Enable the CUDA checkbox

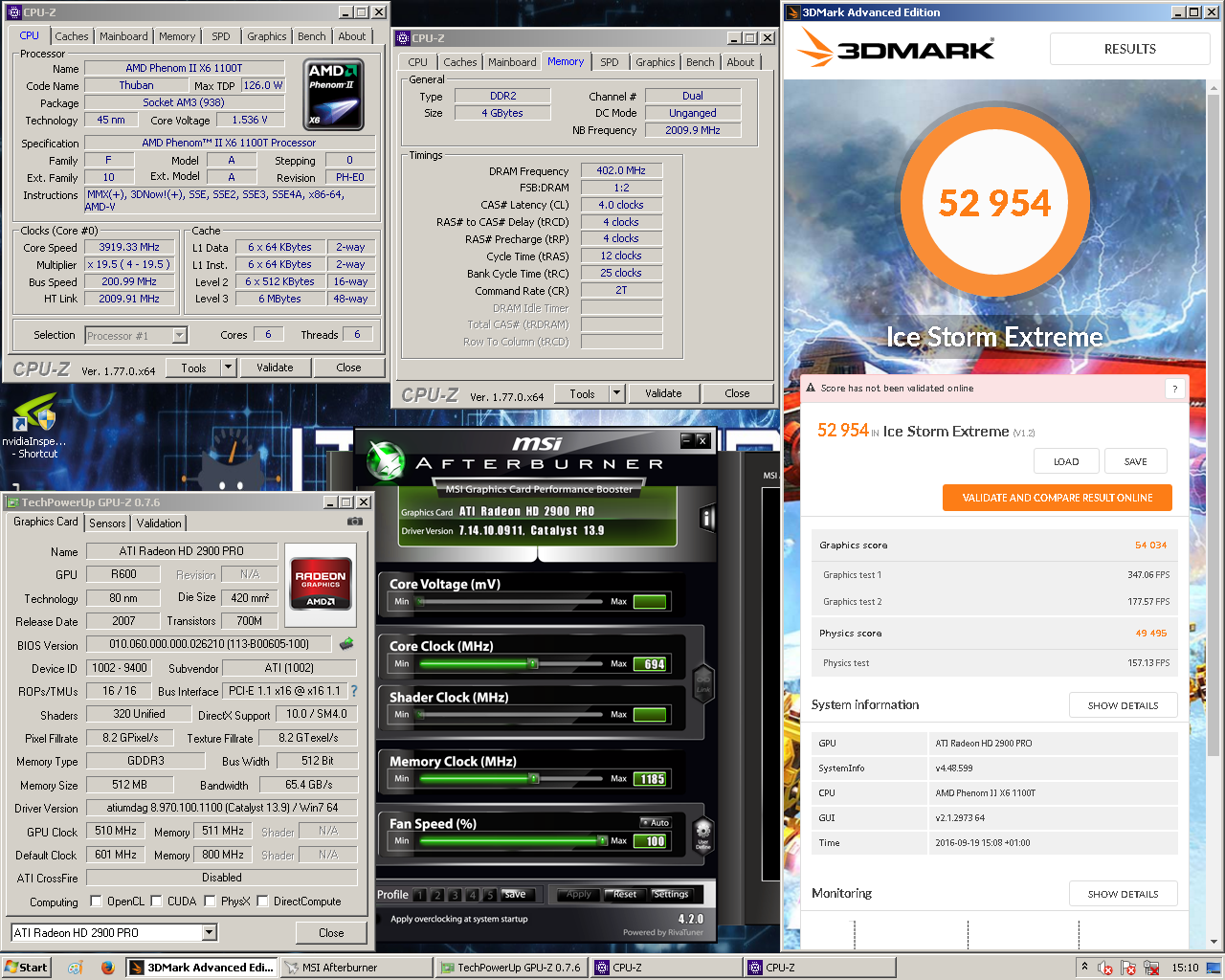156,901
